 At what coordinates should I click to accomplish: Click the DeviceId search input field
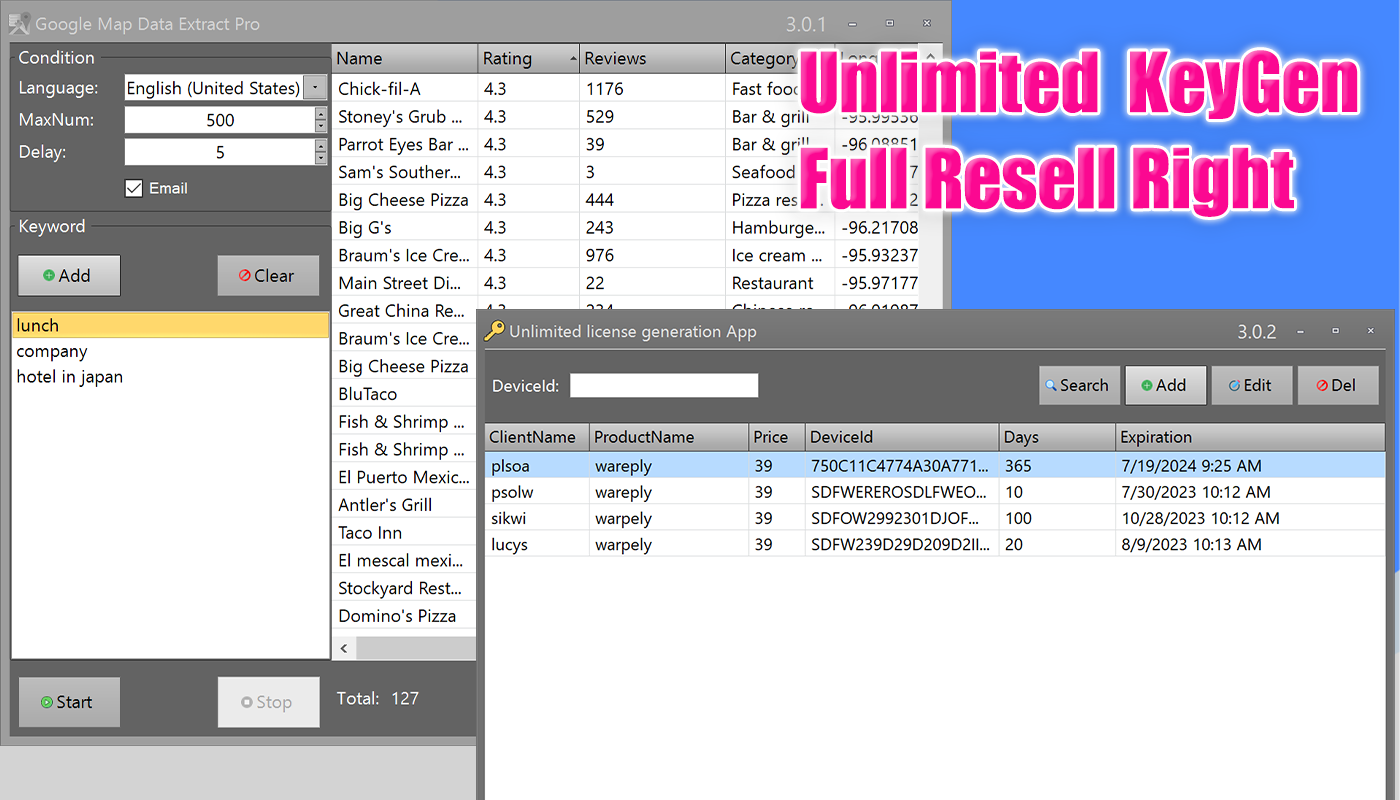pyautogui.click(x=664, y=385)
